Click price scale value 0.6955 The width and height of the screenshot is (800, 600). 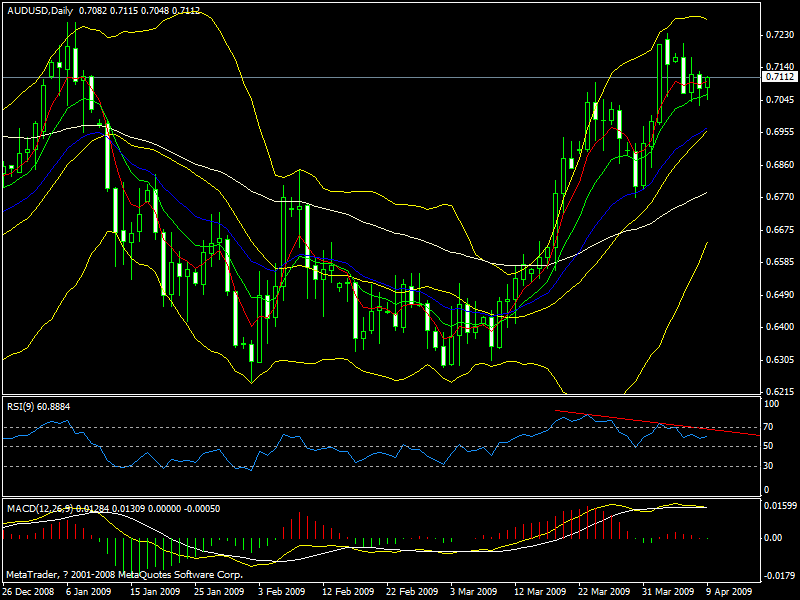780,132
